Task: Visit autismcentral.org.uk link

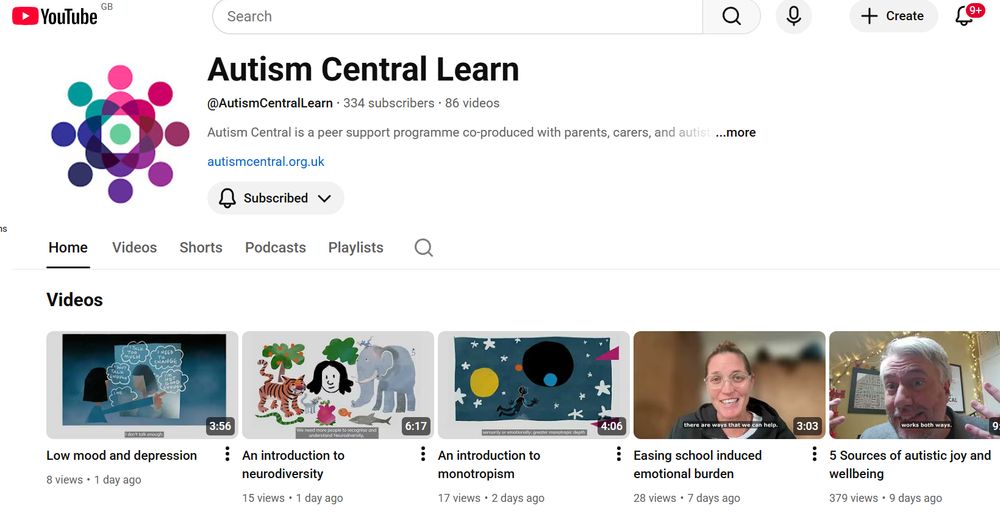Action: point(266,162)
